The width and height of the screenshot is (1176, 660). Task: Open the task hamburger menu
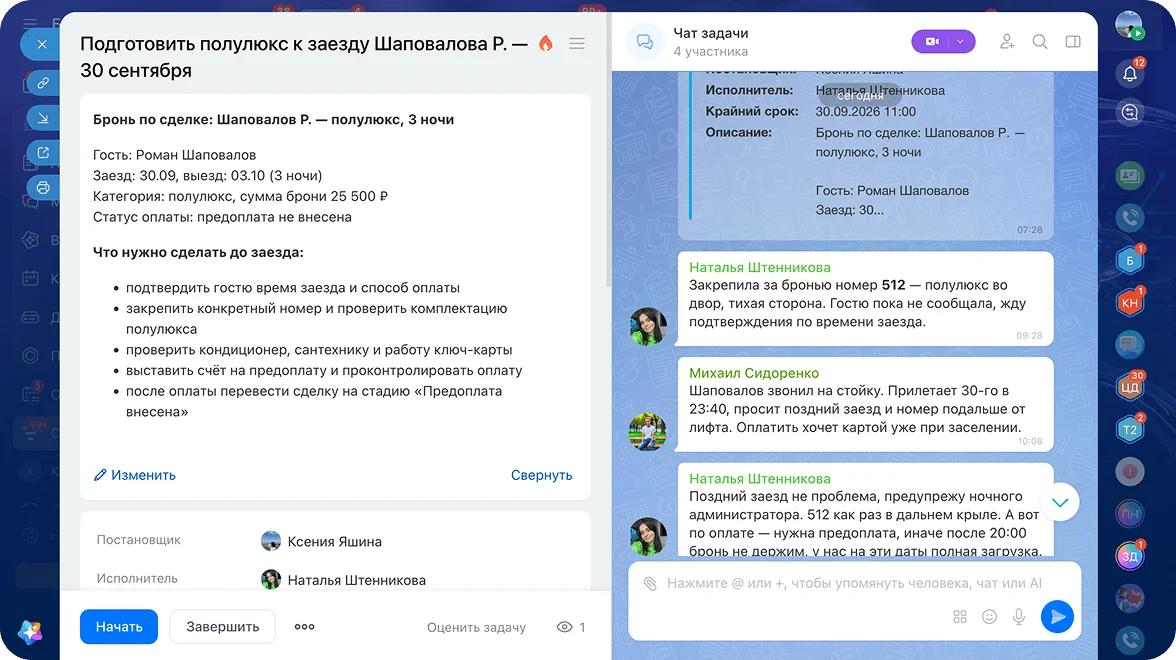(x=577, y=44)
